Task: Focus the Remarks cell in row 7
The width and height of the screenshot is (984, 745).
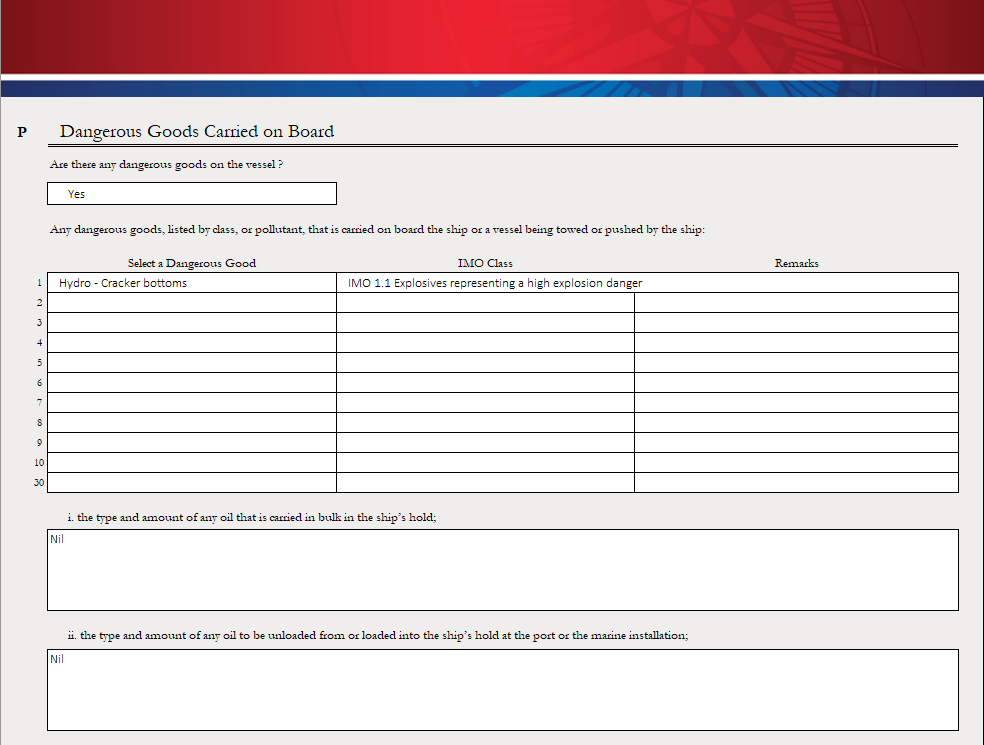Action: (796, 403)
